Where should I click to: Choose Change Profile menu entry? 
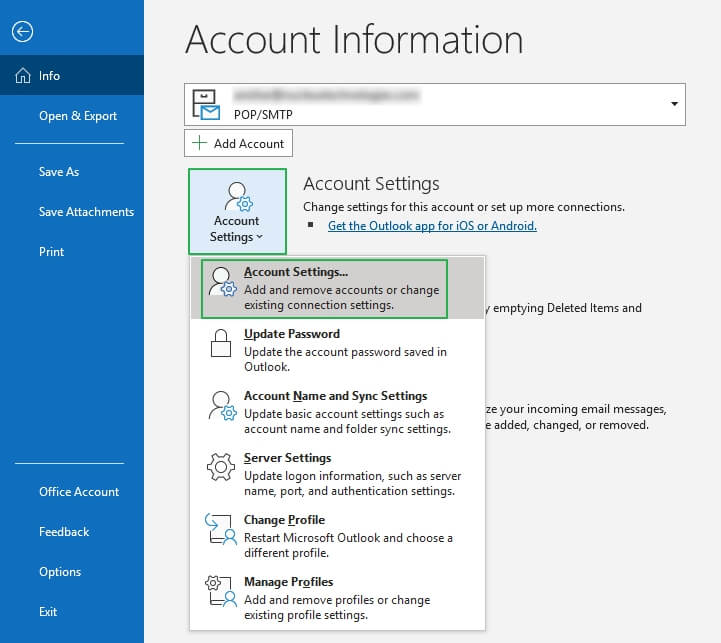click(x=337, y=536)
